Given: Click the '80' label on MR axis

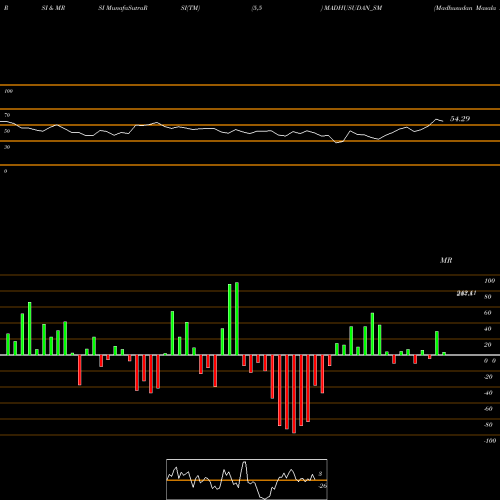Looking at the screenshot, I should pos(488,297).
